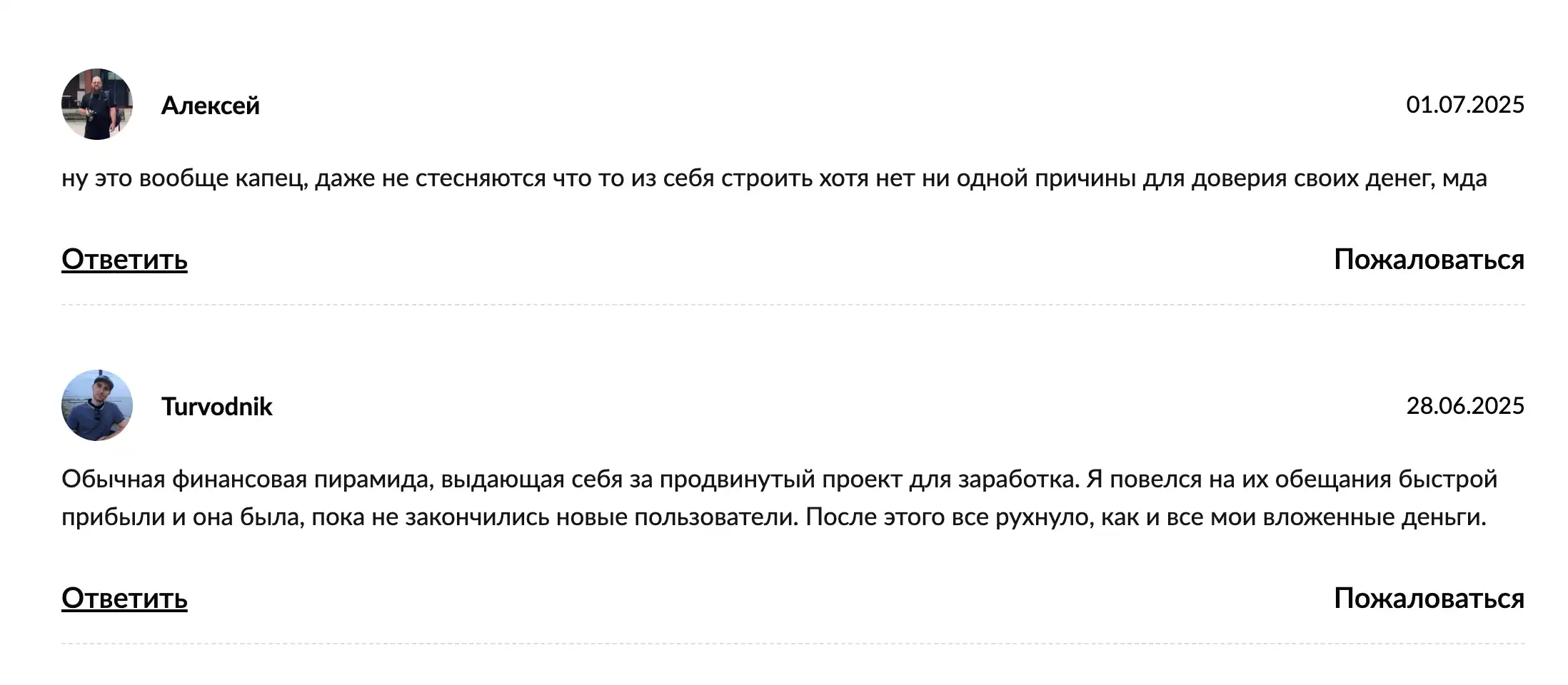
Task: Select the username Turvodnik
Action: [x=217, y=406]
